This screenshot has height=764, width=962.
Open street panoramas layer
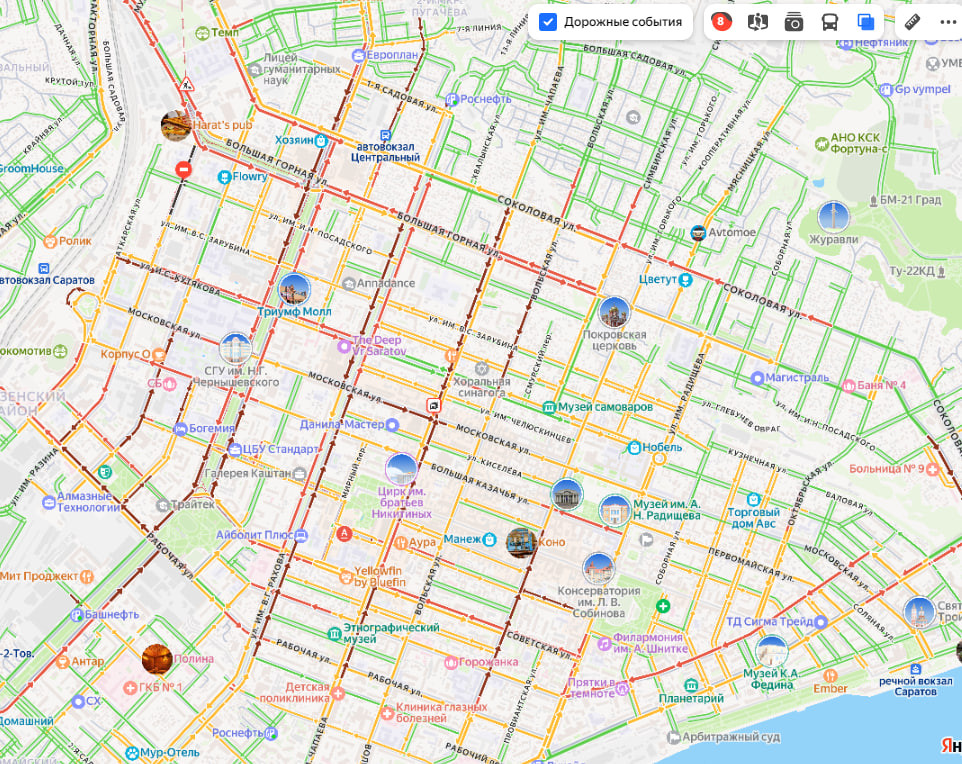tap(757, 22)
